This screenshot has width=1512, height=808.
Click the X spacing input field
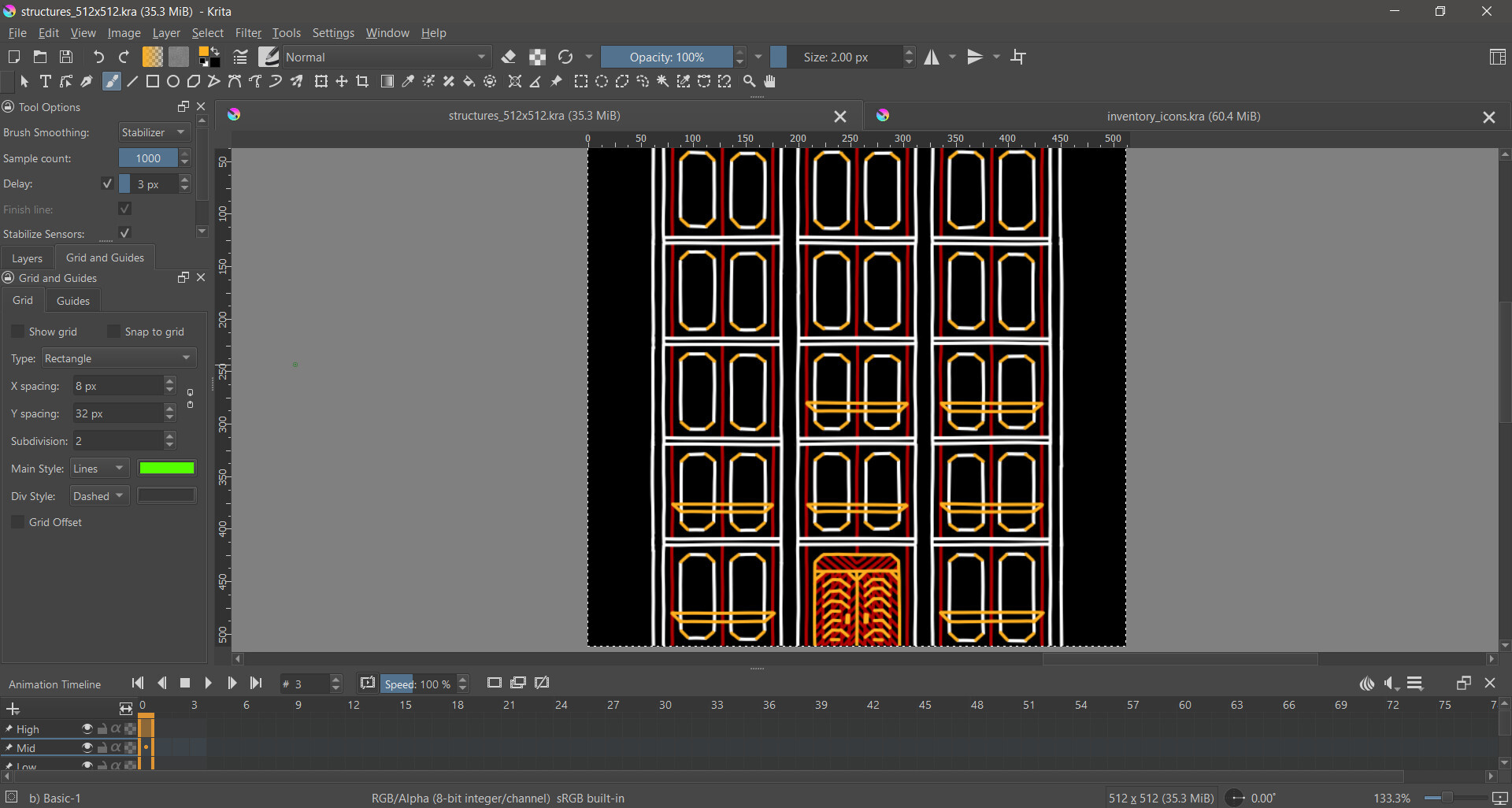[118, 386]
